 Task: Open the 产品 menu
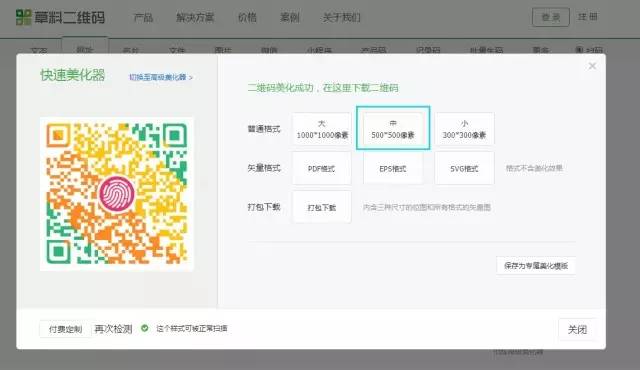[x=143, y=18]
